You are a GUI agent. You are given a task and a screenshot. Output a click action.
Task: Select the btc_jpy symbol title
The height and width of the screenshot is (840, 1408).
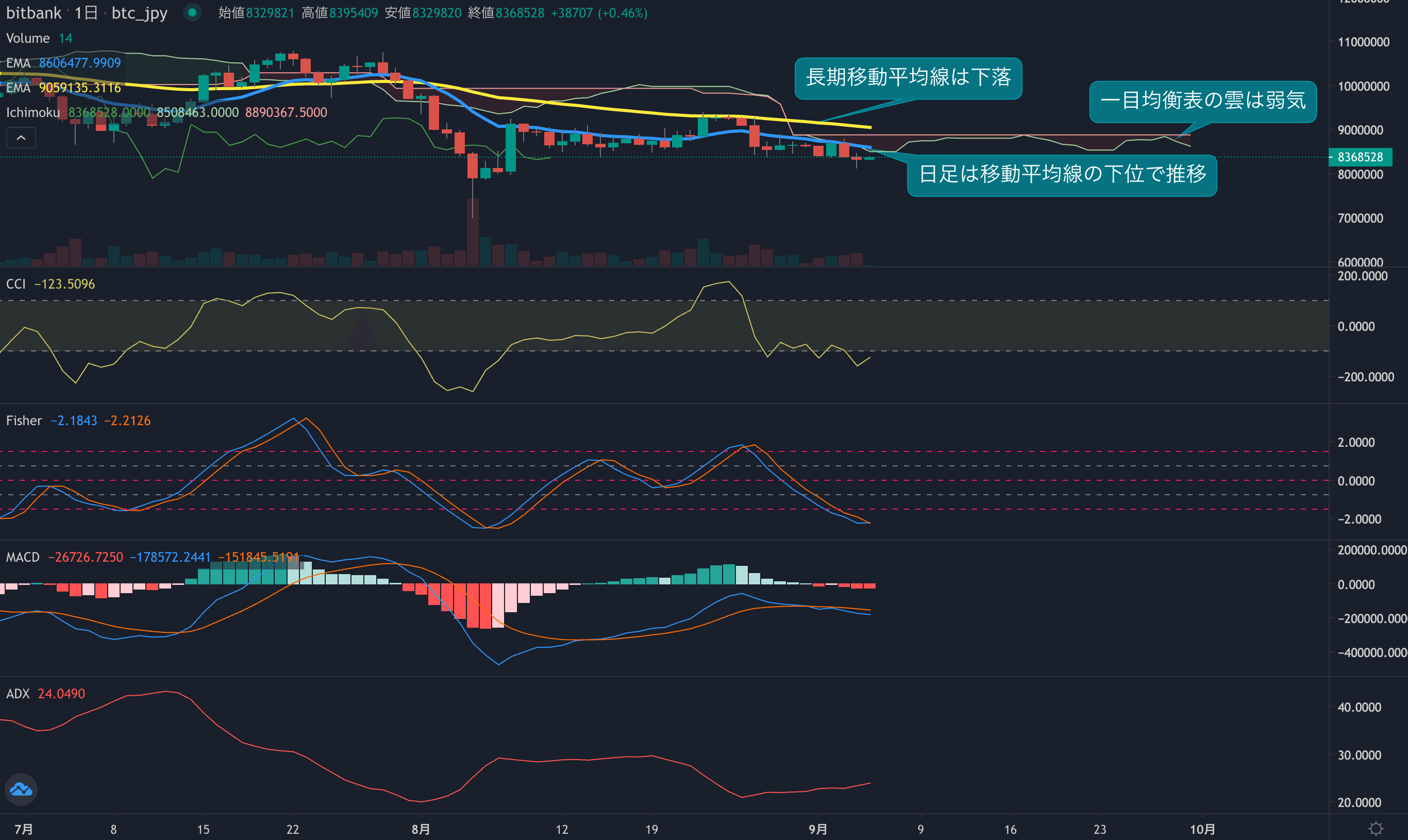[x=139, y=12]
